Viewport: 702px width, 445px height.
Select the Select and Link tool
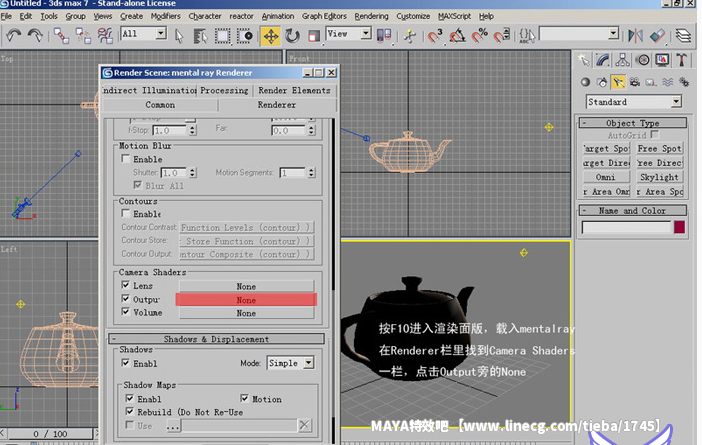point(61,35)
